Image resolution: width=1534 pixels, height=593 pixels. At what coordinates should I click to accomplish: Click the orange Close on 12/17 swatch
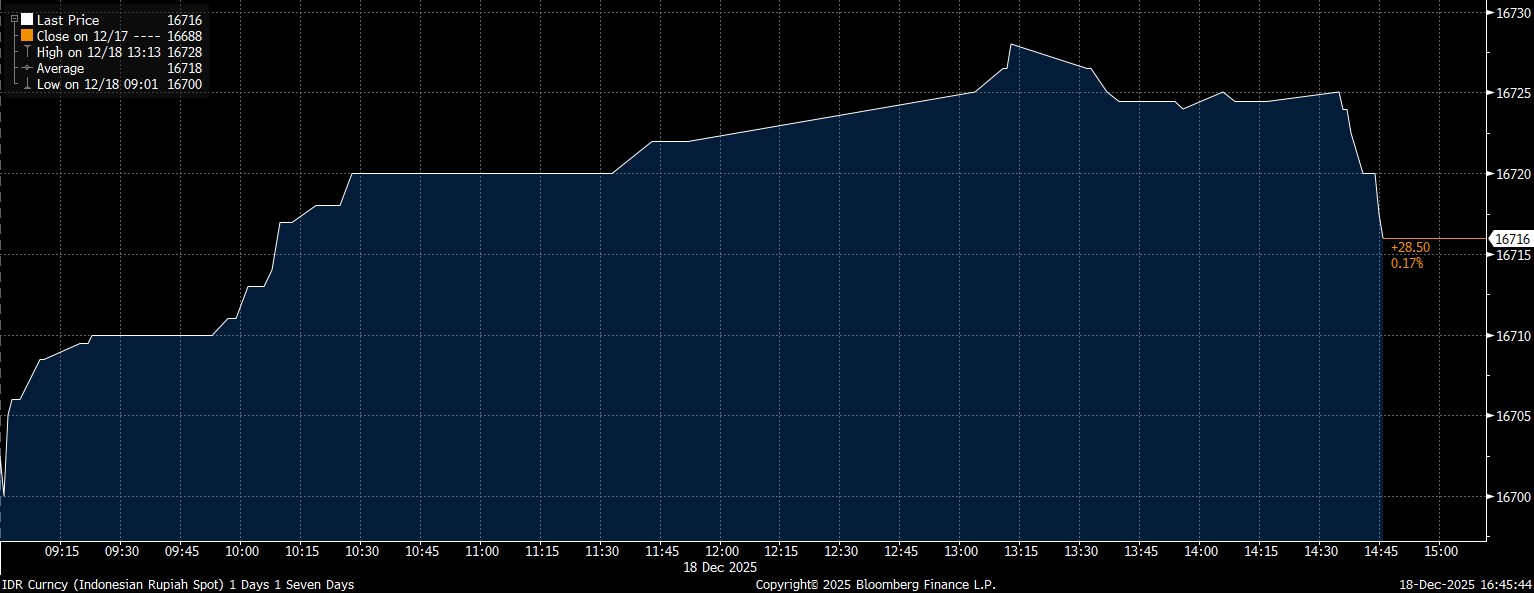[x=27, y=35]
